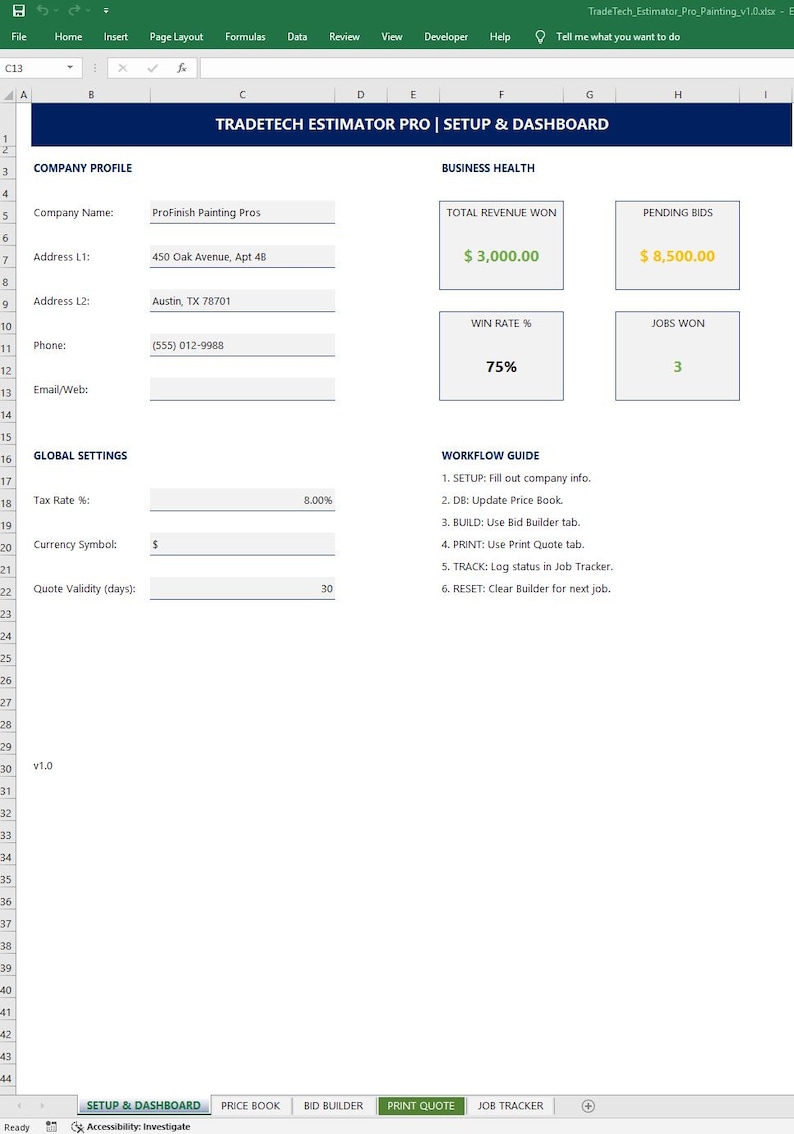Click the v1.0 version cell

pyautogui.click(x=43, y=766)
